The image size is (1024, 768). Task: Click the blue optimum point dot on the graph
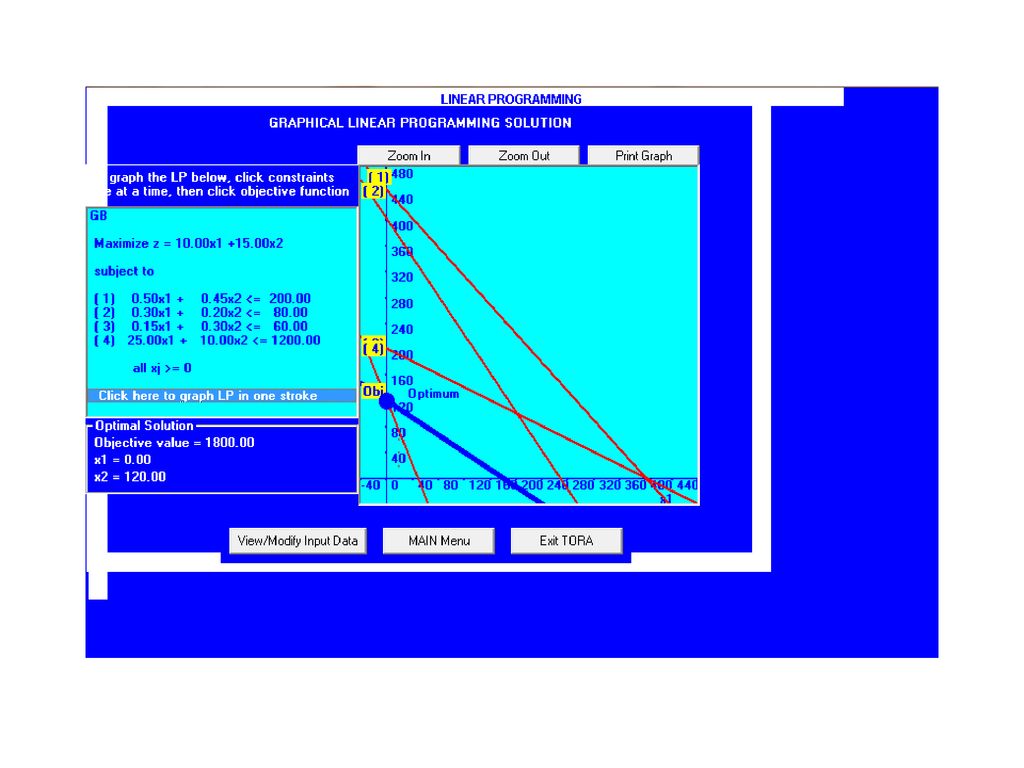pyautogui.click(x=387, y=401)
